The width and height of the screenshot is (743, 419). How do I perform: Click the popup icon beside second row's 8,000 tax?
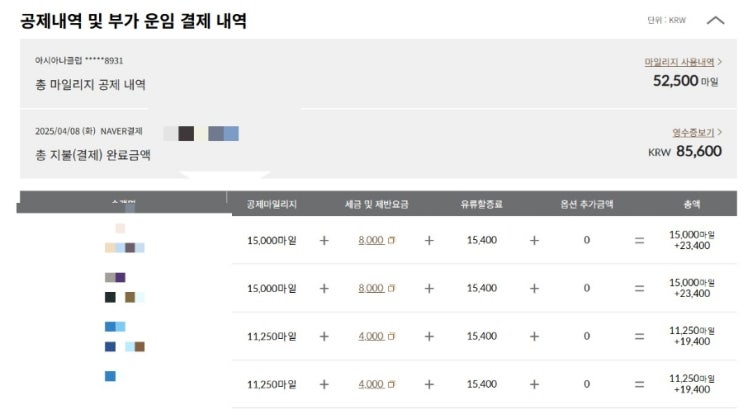(x=391, y=288)
